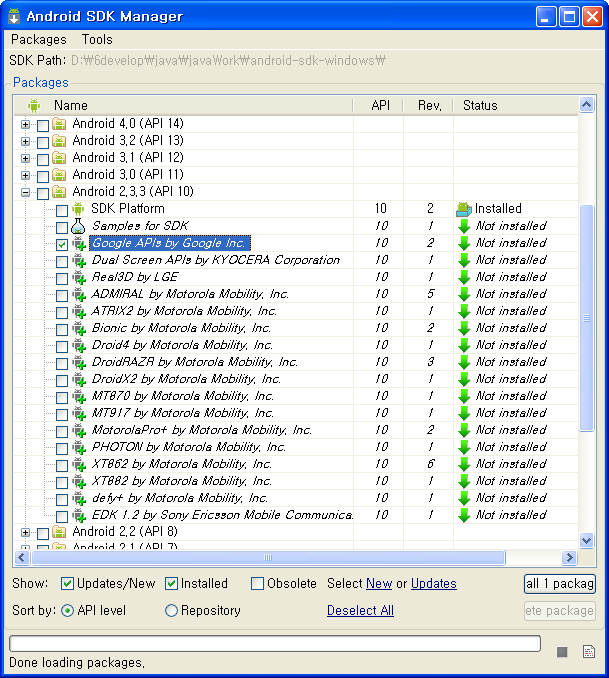Click the Deselect All link
The height and width of the screenshot is (678, 609).
[360, 611]
